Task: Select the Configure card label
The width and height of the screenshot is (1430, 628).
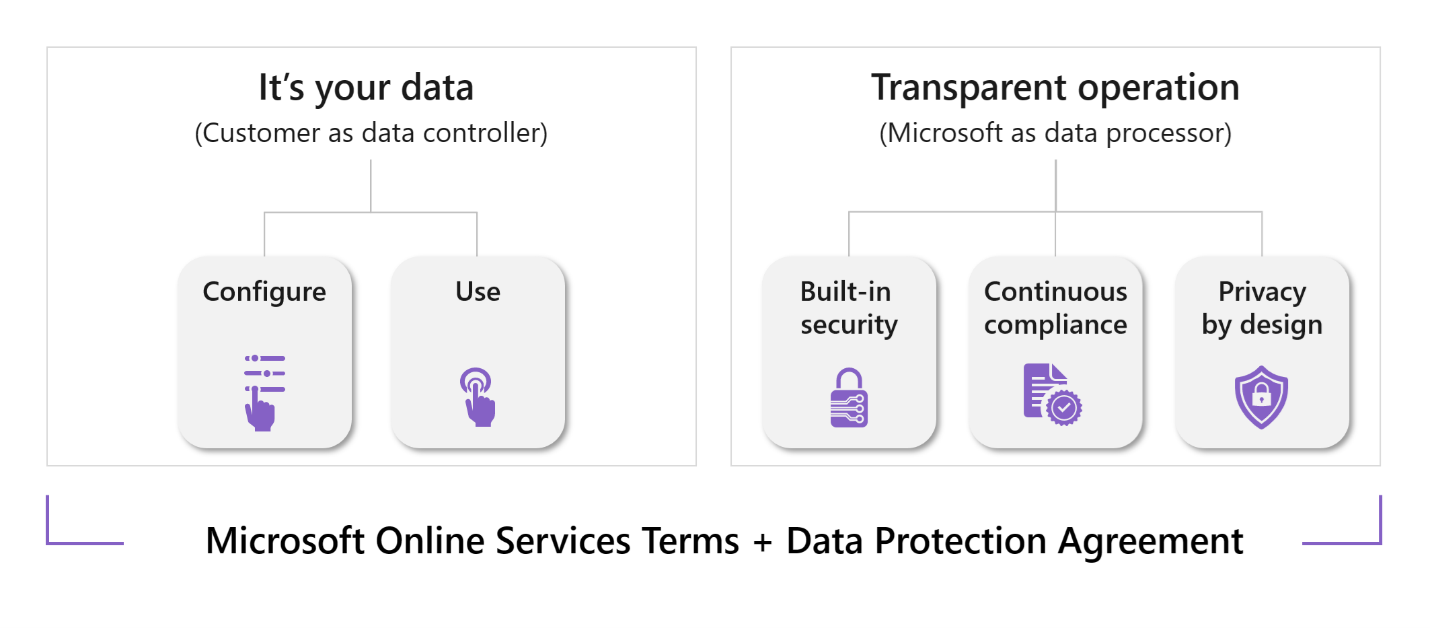Action: tap(264, 292)
